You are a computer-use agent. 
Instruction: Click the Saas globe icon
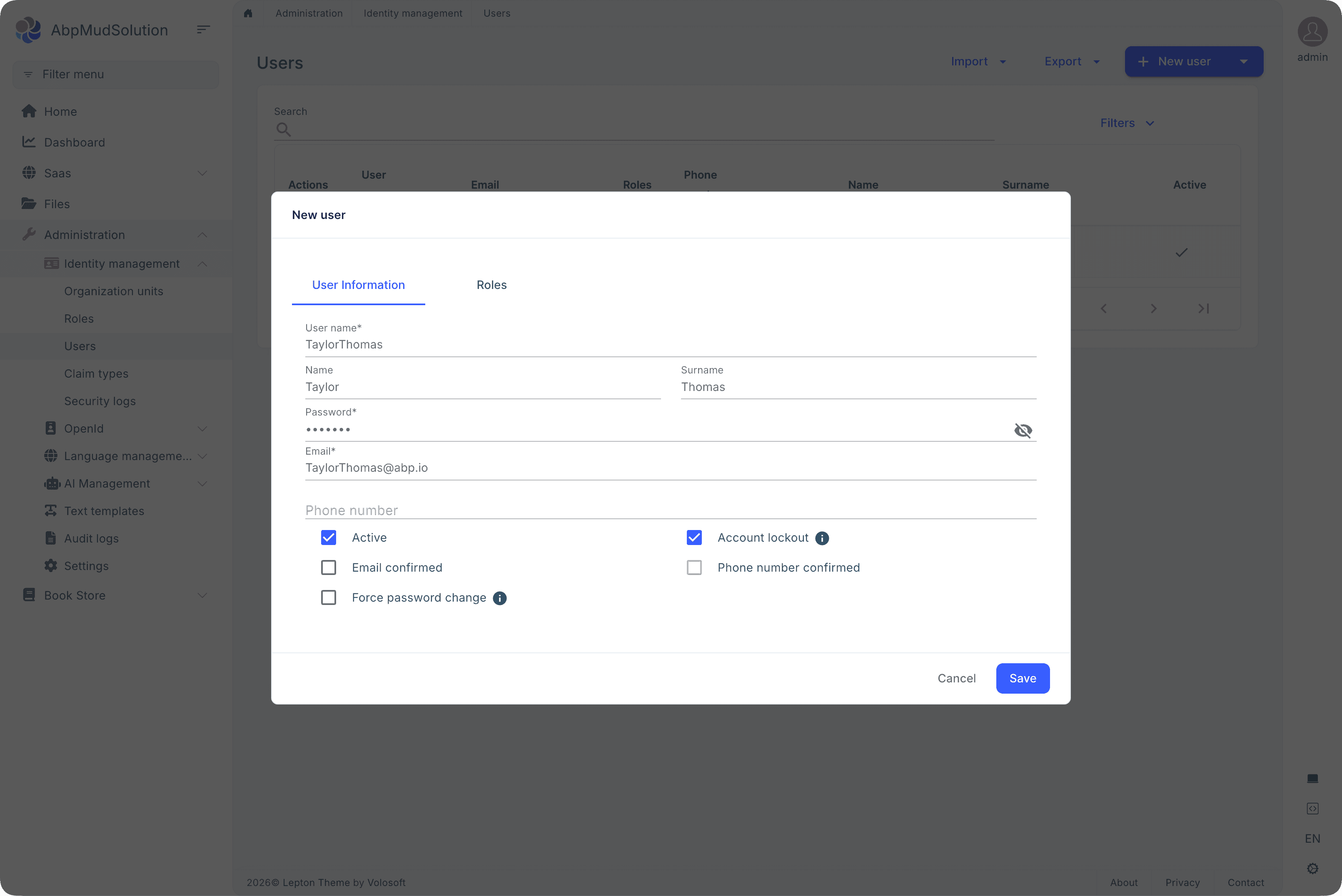click(29, 172)
